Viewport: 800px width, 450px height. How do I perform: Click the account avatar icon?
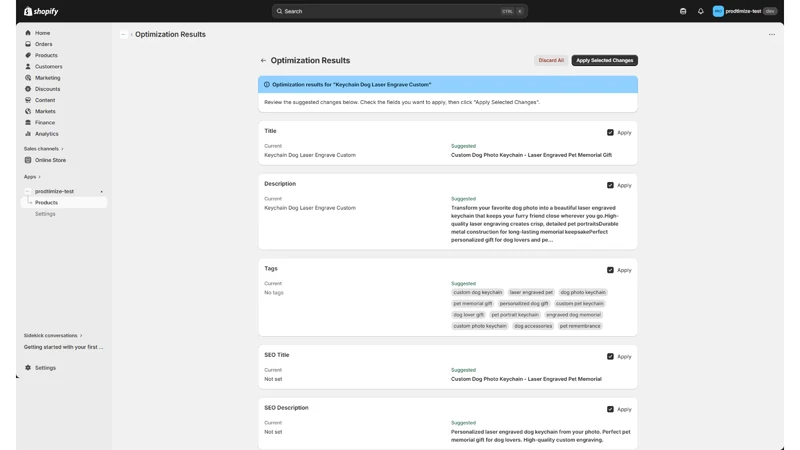(x=718, y=11)
